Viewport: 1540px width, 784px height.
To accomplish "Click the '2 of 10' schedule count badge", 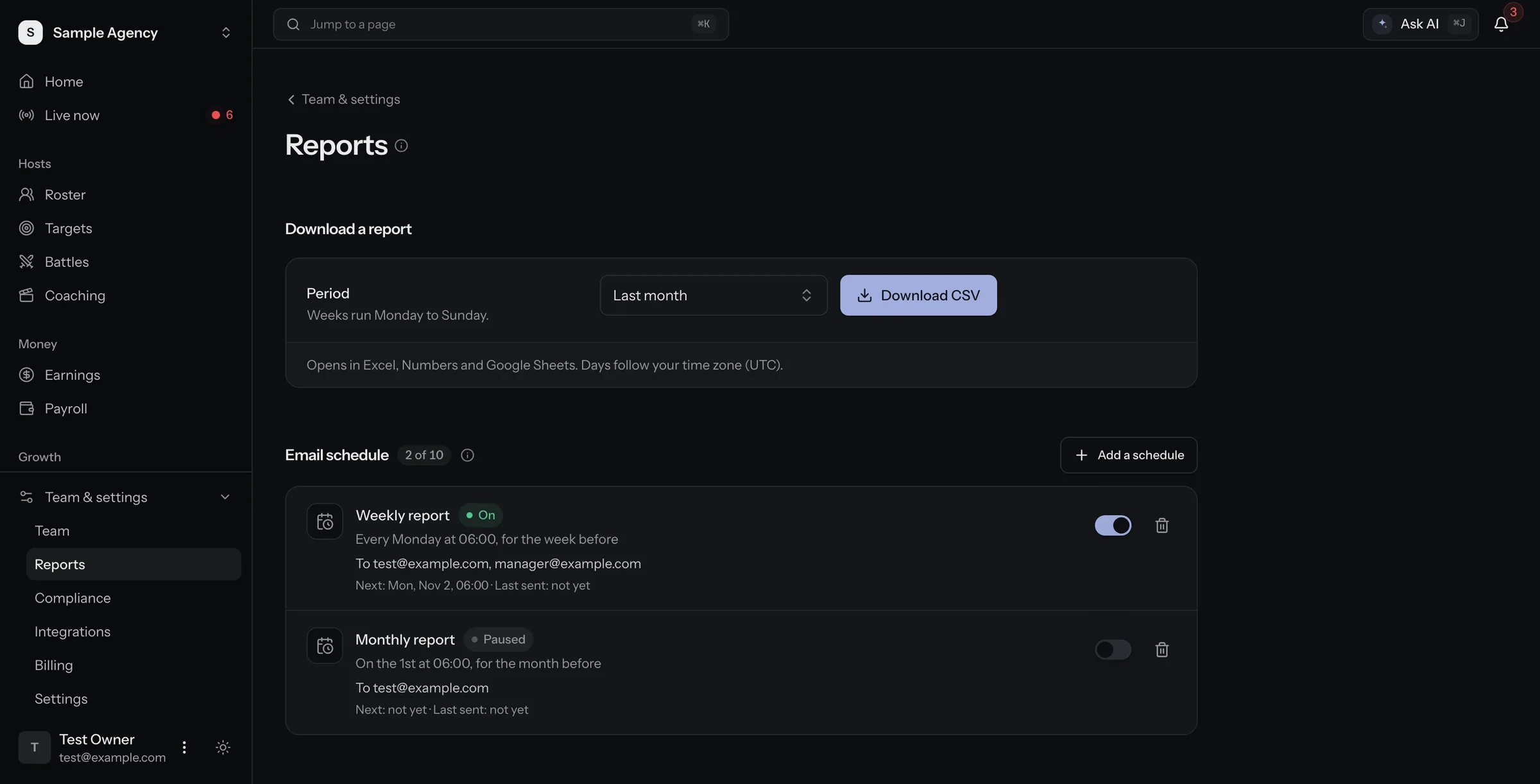I will pos(424,455).
